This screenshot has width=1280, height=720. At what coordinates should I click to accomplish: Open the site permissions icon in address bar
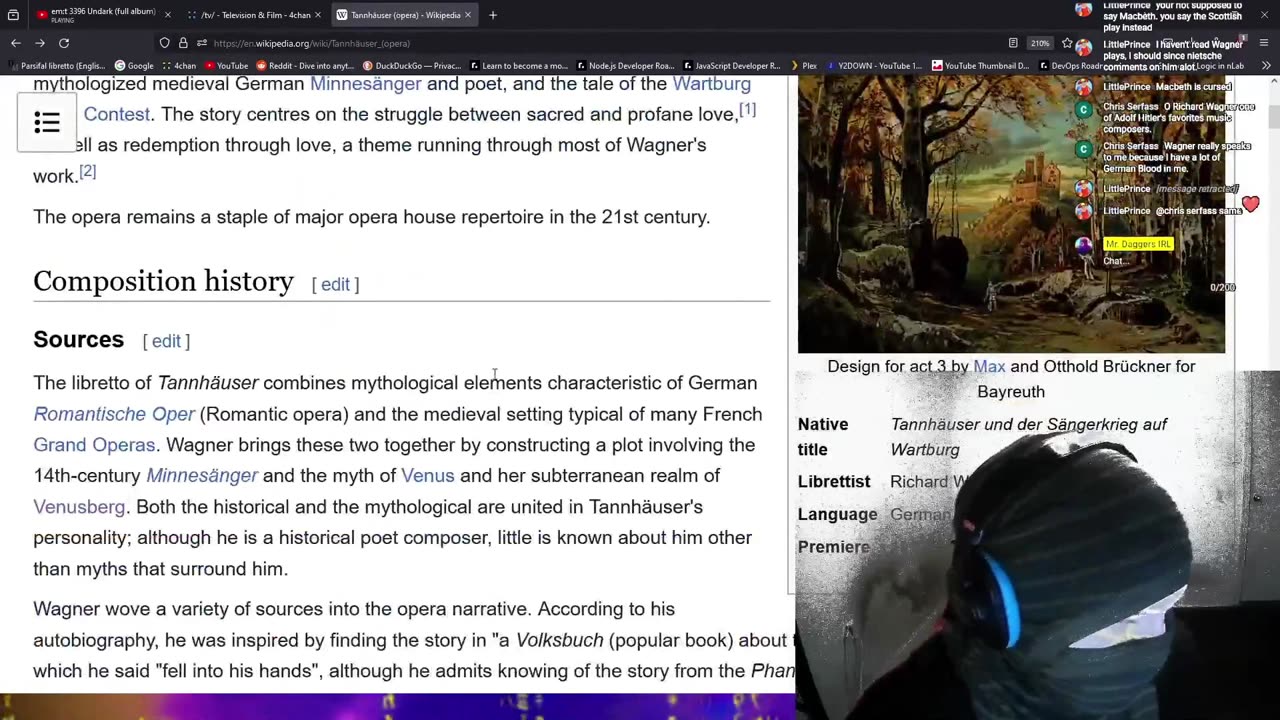(201, 43)
